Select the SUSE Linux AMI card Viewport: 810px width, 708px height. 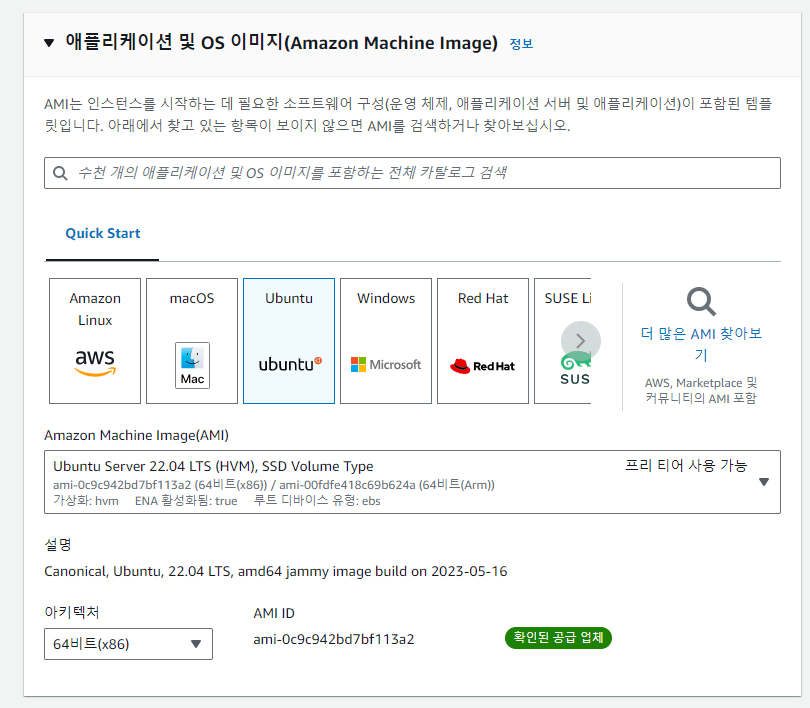tap(563, 341)
